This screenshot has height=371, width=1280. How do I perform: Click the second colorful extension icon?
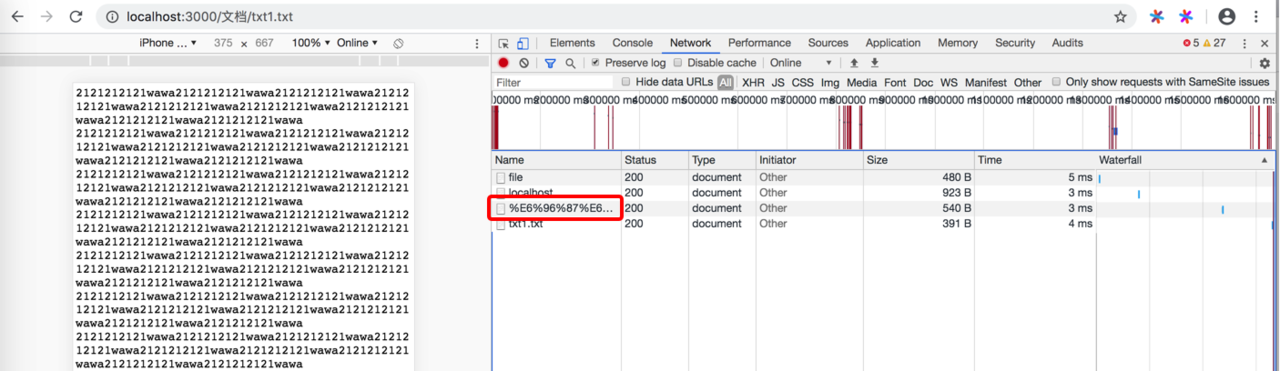[x=1186, y=17]
